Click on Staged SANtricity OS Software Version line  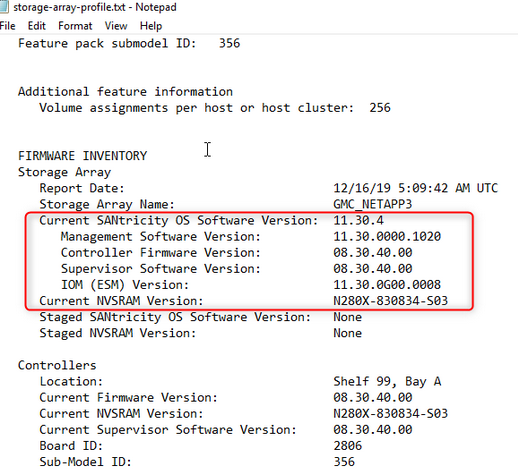click(x=200, y=317)
